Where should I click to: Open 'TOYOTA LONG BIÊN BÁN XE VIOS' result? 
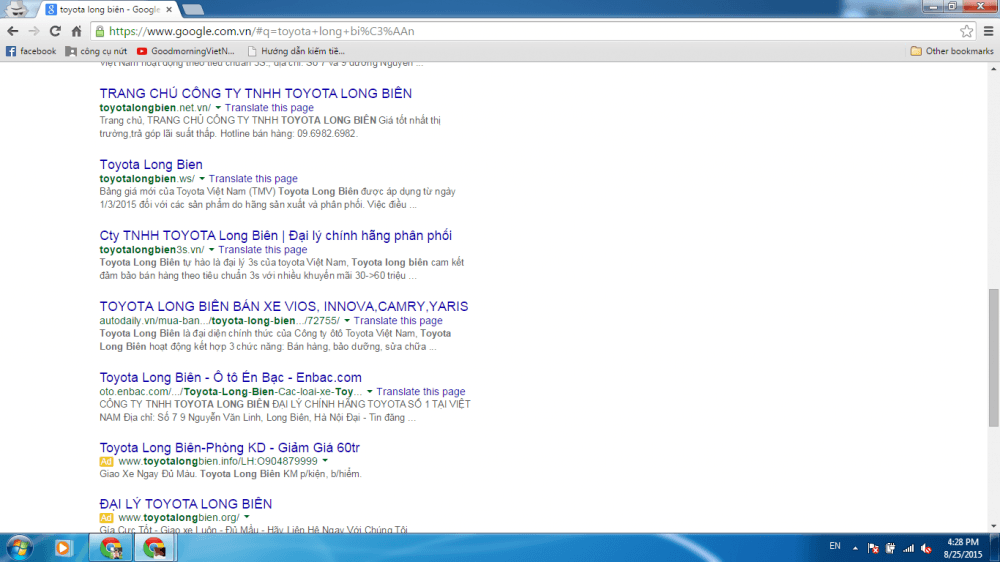pos(284,306)
